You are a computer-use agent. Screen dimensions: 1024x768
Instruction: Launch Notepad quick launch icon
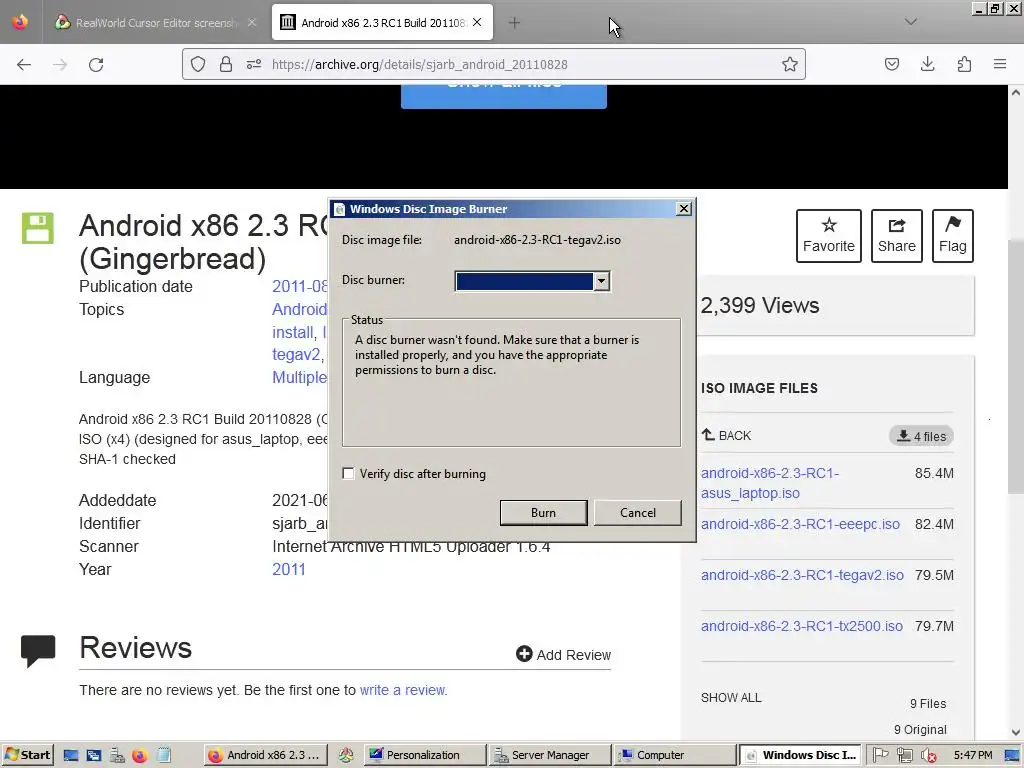click(163, 756)
